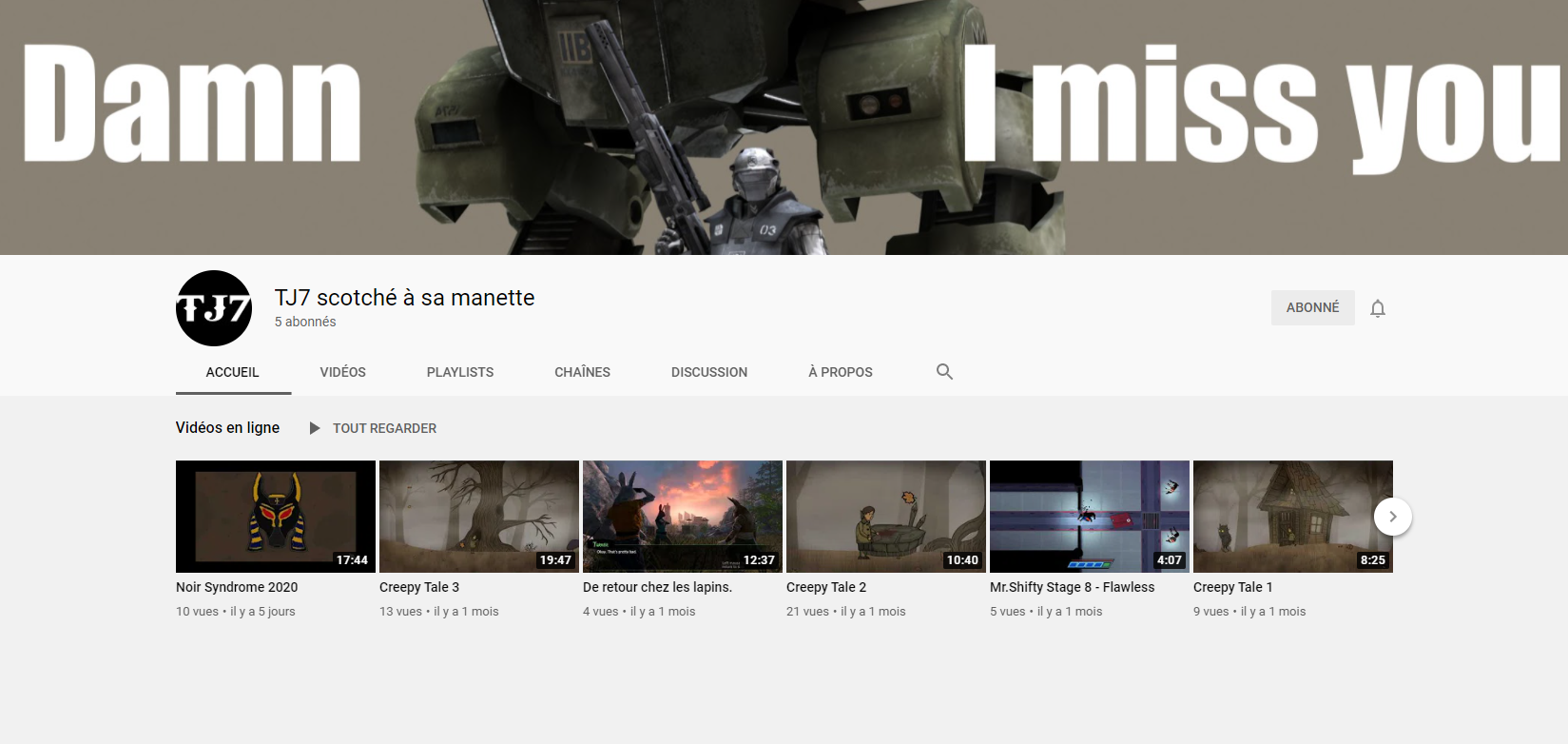Open the DISCUSSION tab
The image size is (1568, 744).
coord(709,372)
